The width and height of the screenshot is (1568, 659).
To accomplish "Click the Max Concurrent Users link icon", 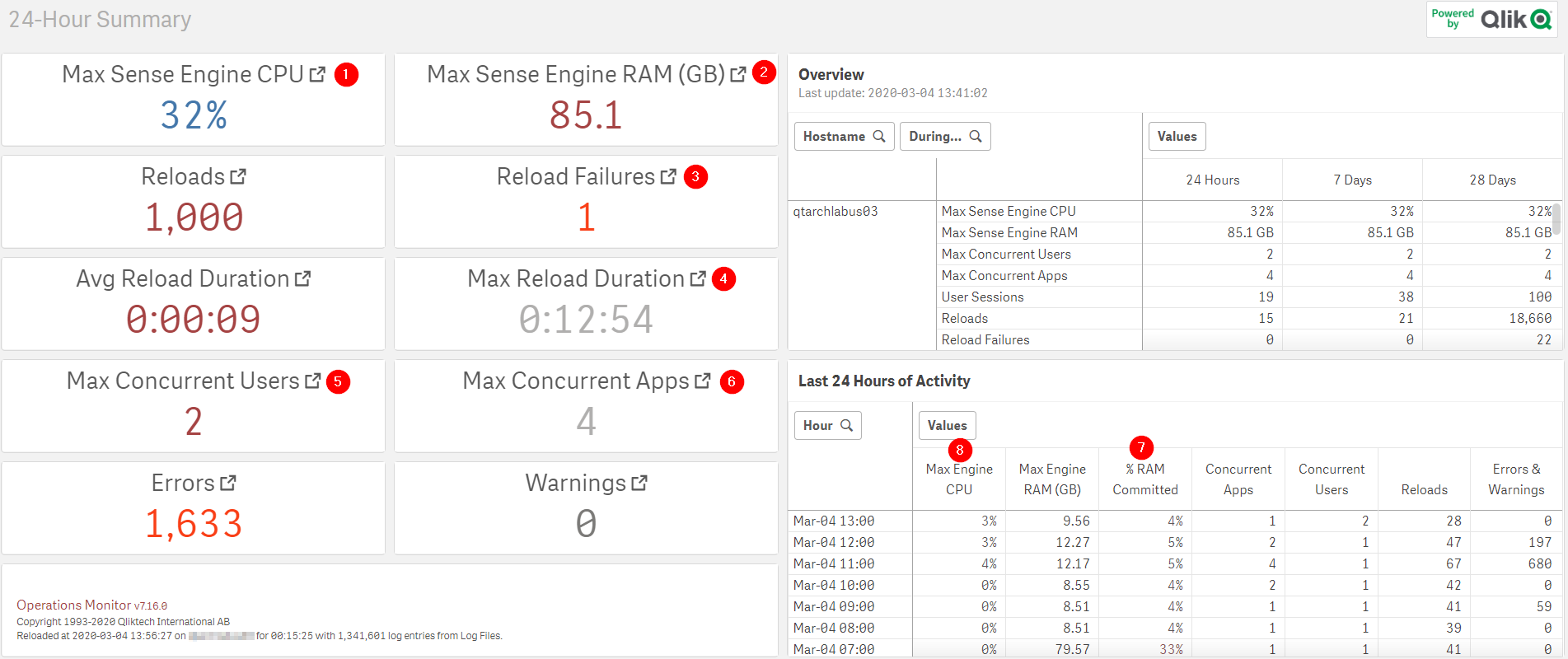I will click(x=312, y=381).
